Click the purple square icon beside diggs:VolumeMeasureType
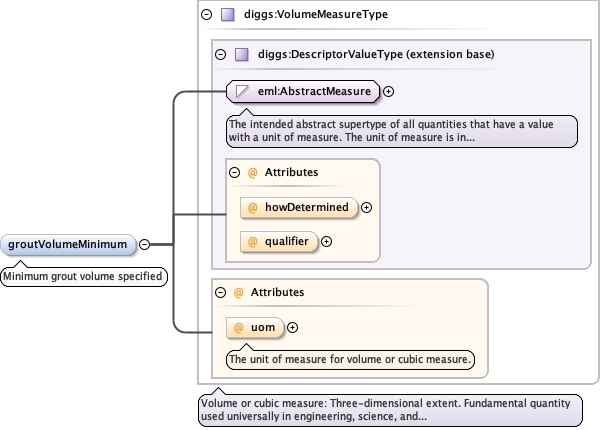This screenshot has height=430, width=601. click(227, 15)
